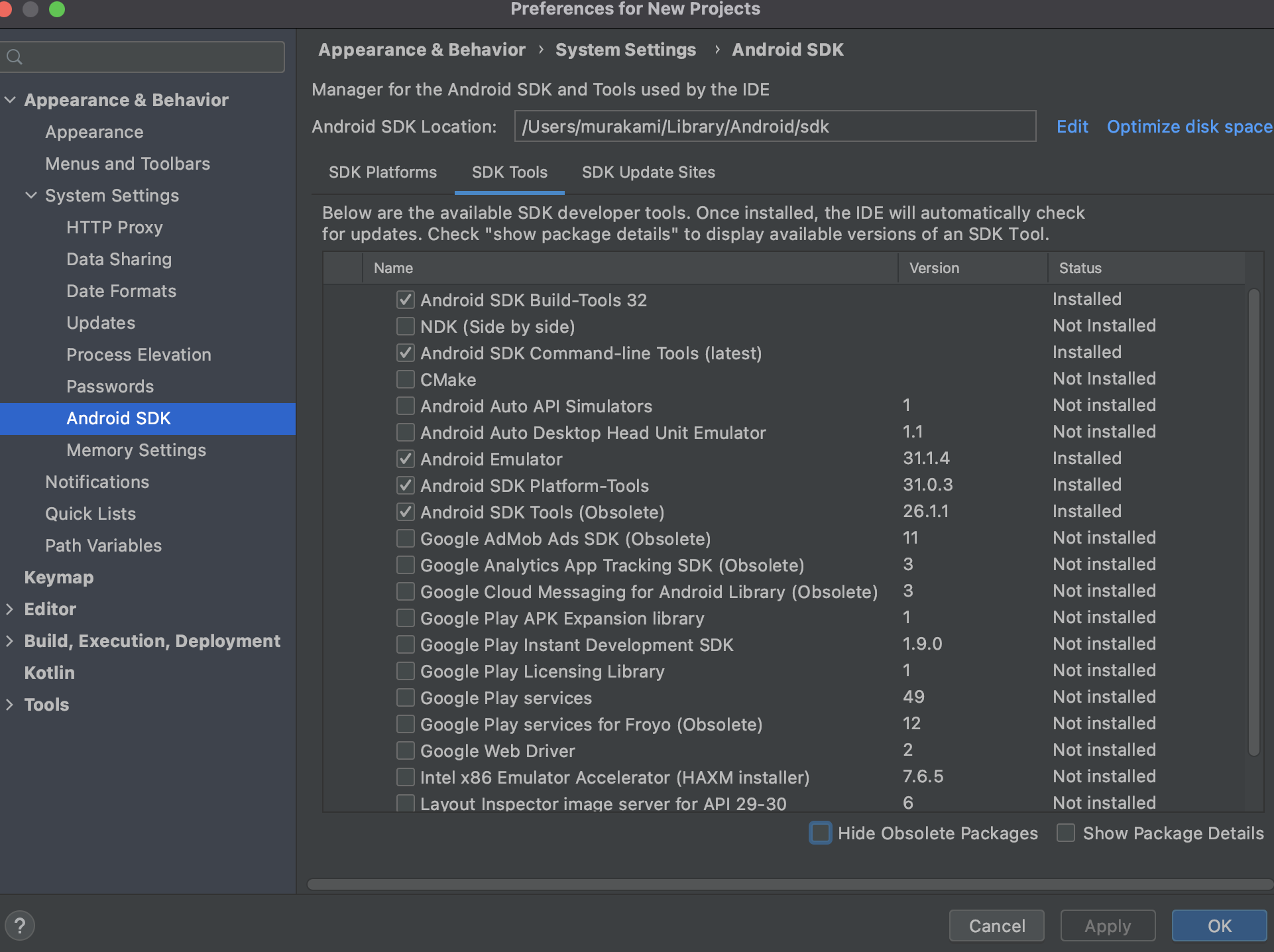
Task: Click Edit SDK location link
Action: [1072, 127]
